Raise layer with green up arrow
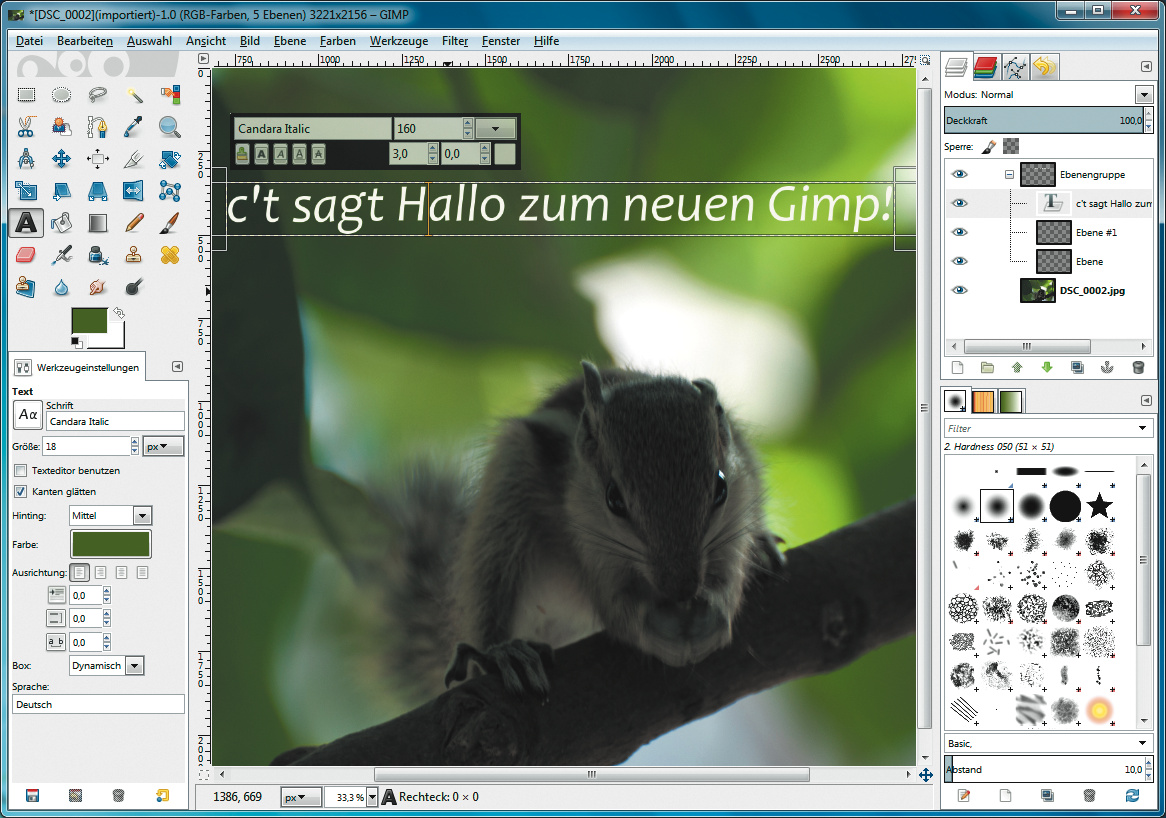Screen dimensions: 1166x818 point(1017,367)
